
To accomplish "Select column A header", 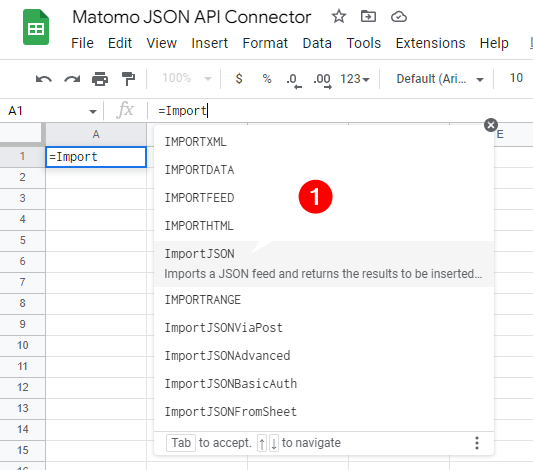I will 96,135.
